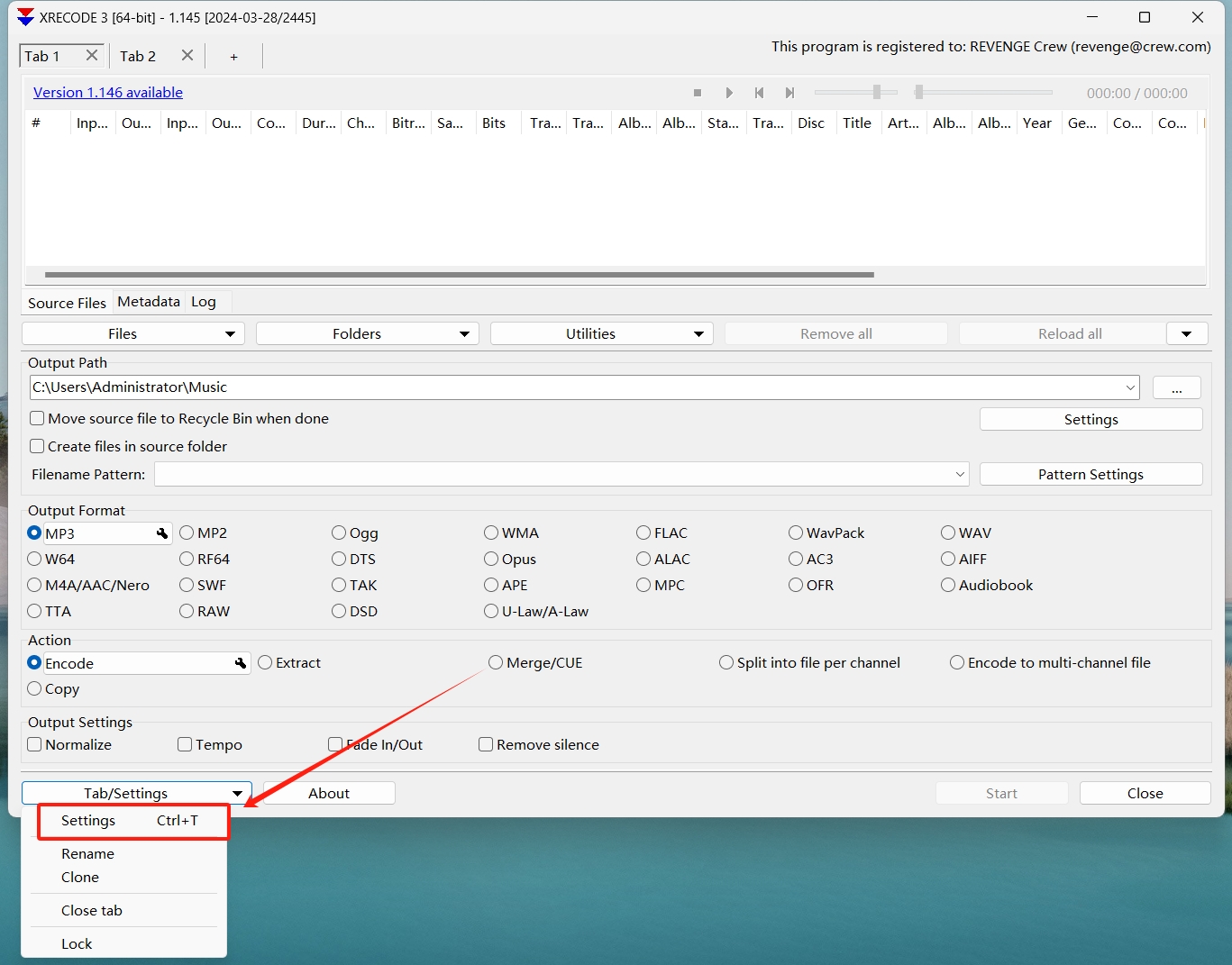Click the Year column header

coord(1037,123)
